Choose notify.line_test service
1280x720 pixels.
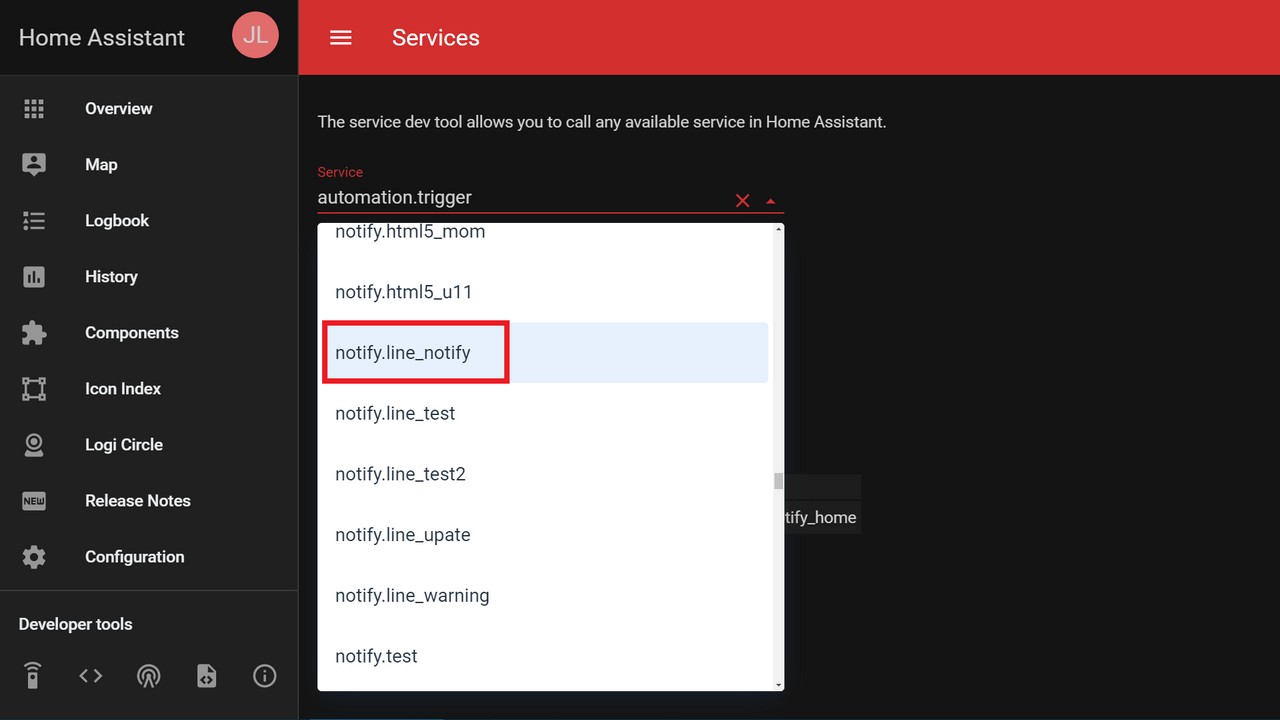[543, 414]
